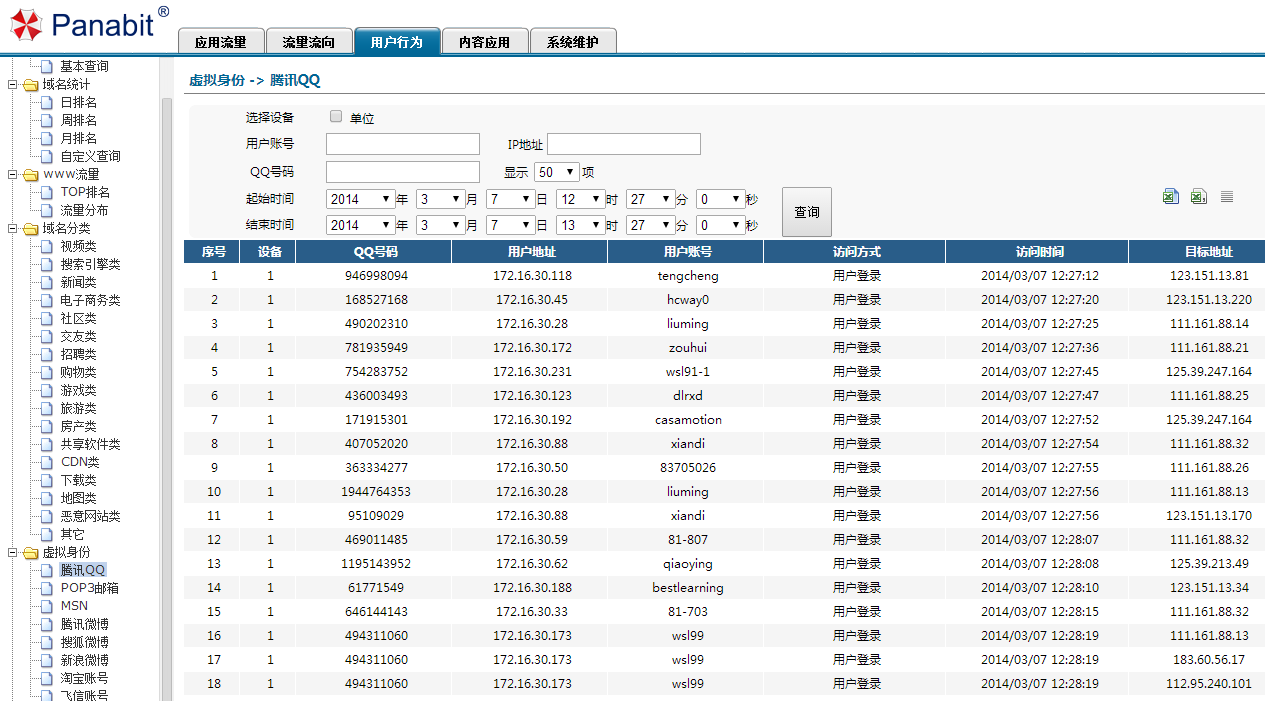The height and width of the screenshot is (701, 1265).
Task: Open the 新浪微博 tree entry
Action: pyautogui.click(x=85, y=660)
